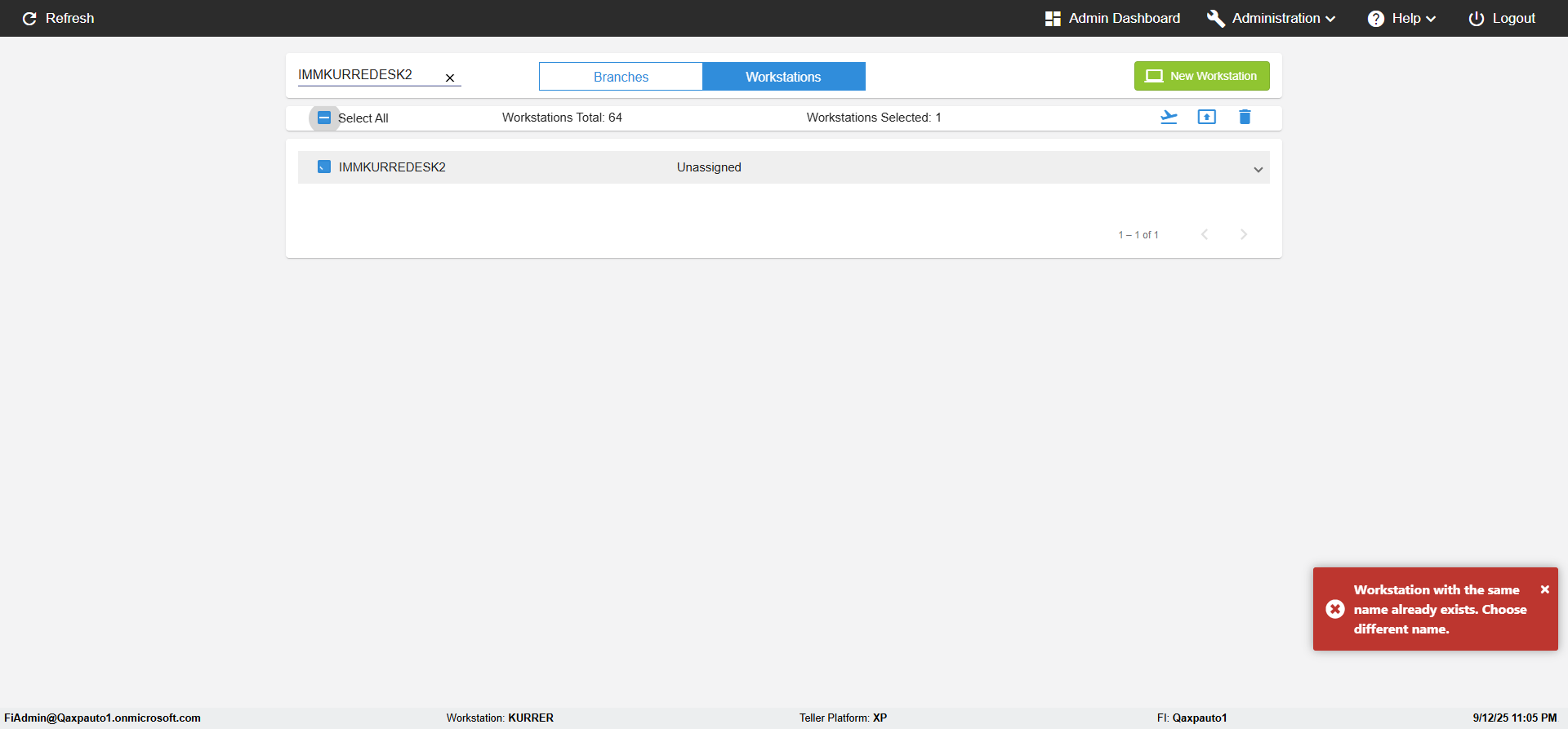Toggle the Select All checkbox
The width and height of the screenshot is (1568, 729).
(x=324, y=118)
